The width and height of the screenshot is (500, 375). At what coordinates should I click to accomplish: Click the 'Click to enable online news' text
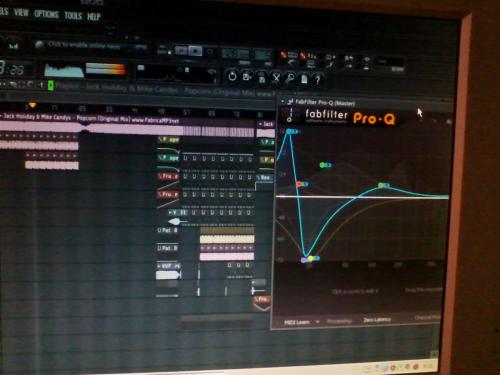84,45
